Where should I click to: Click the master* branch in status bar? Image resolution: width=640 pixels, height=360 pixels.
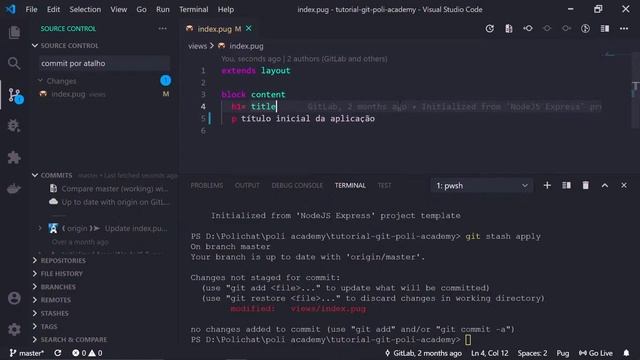[27, 353]
